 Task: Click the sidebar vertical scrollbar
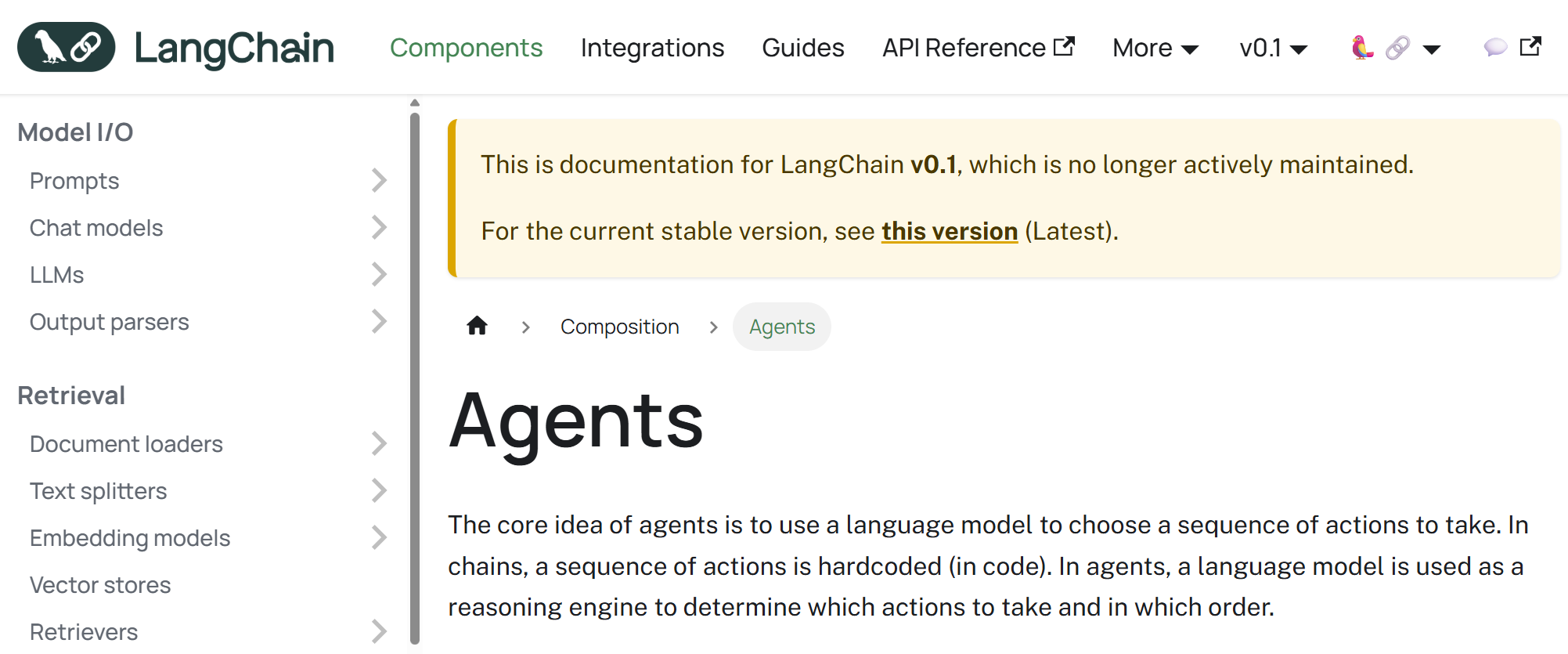coord(415,376)
